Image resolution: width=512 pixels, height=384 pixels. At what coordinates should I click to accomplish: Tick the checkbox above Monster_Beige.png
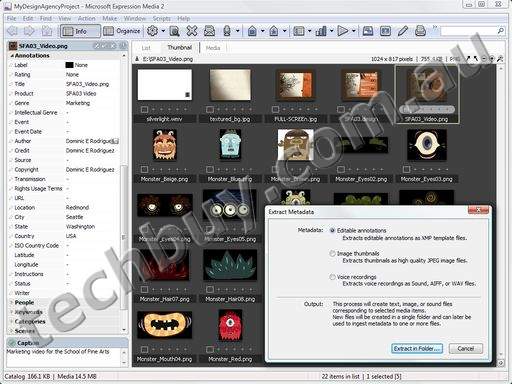tap(144, 169)
